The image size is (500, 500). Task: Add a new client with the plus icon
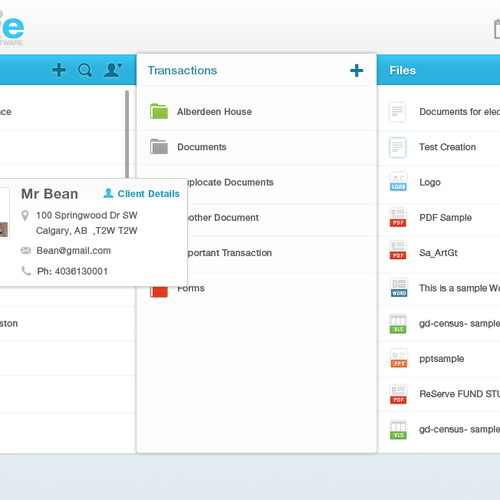59,70
